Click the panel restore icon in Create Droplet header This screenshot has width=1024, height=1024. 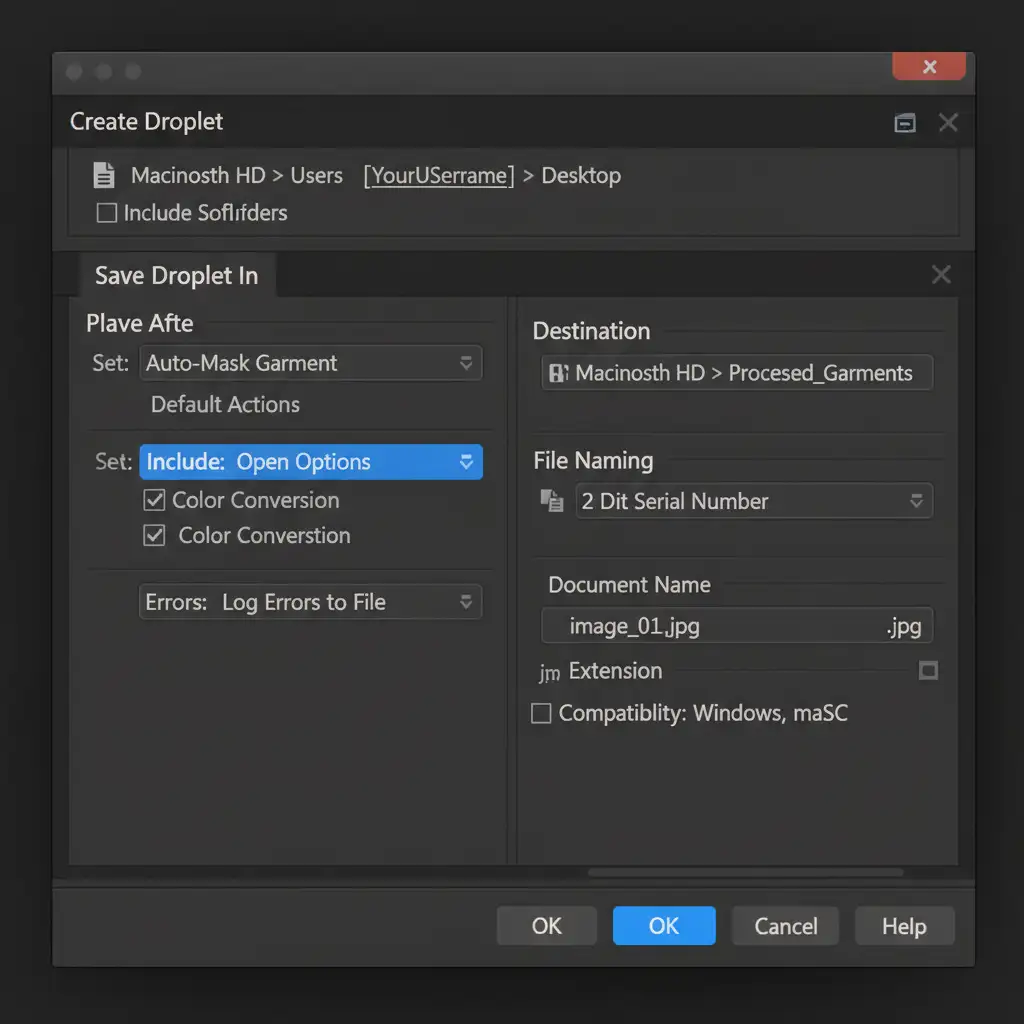905,123
